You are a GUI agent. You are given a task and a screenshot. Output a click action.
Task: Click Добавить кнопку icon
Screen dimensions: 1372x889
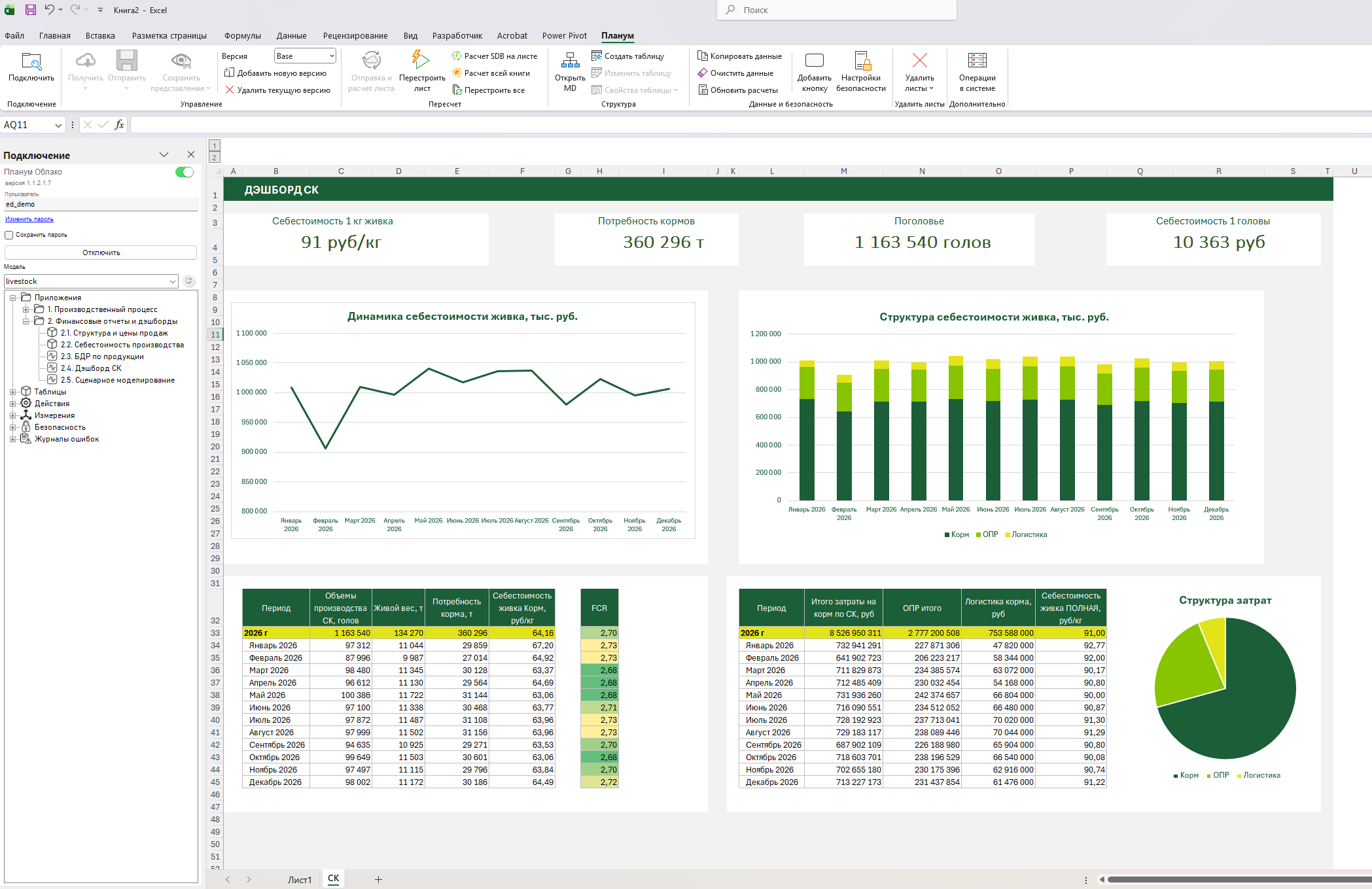tap(814, 61)
